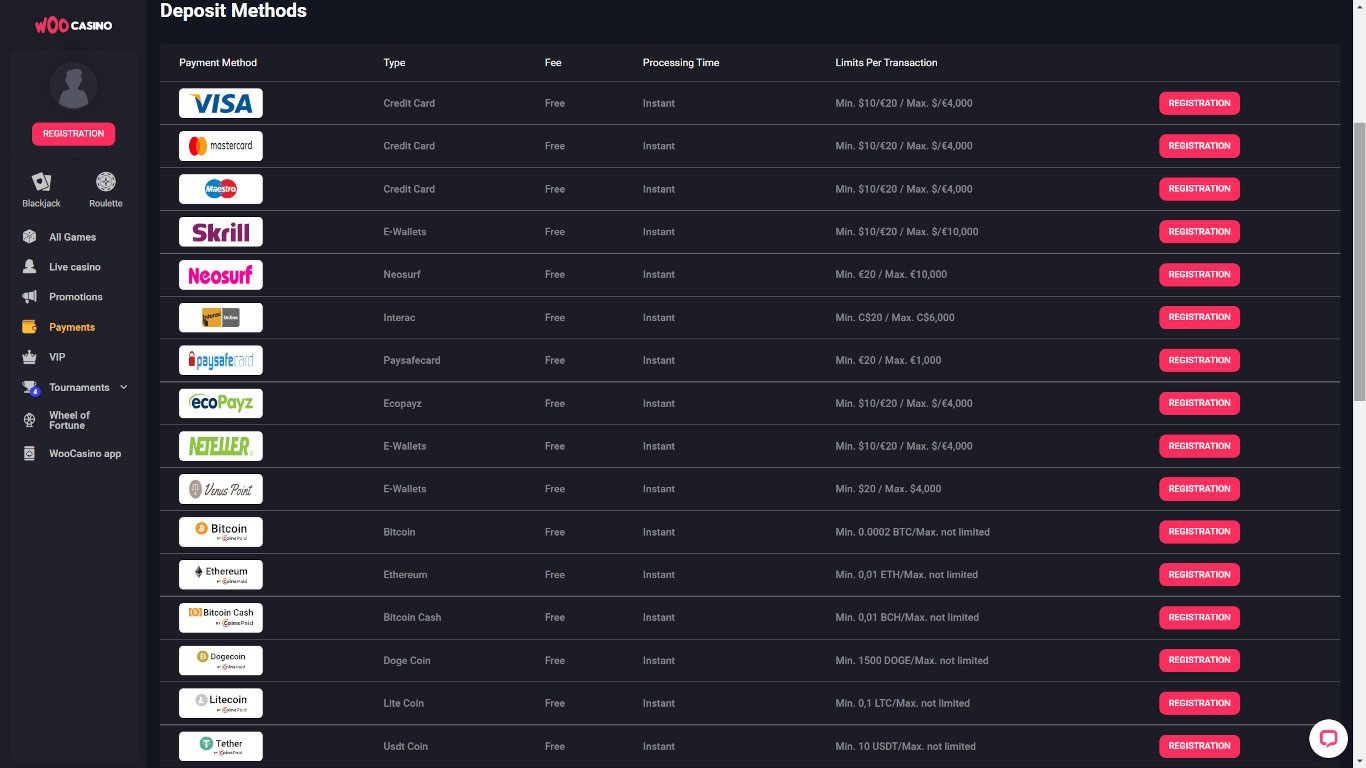The width and height of the screenshot is (1366, 768).
Task: Click the VIP crown icon
Action: click(30, 357)
